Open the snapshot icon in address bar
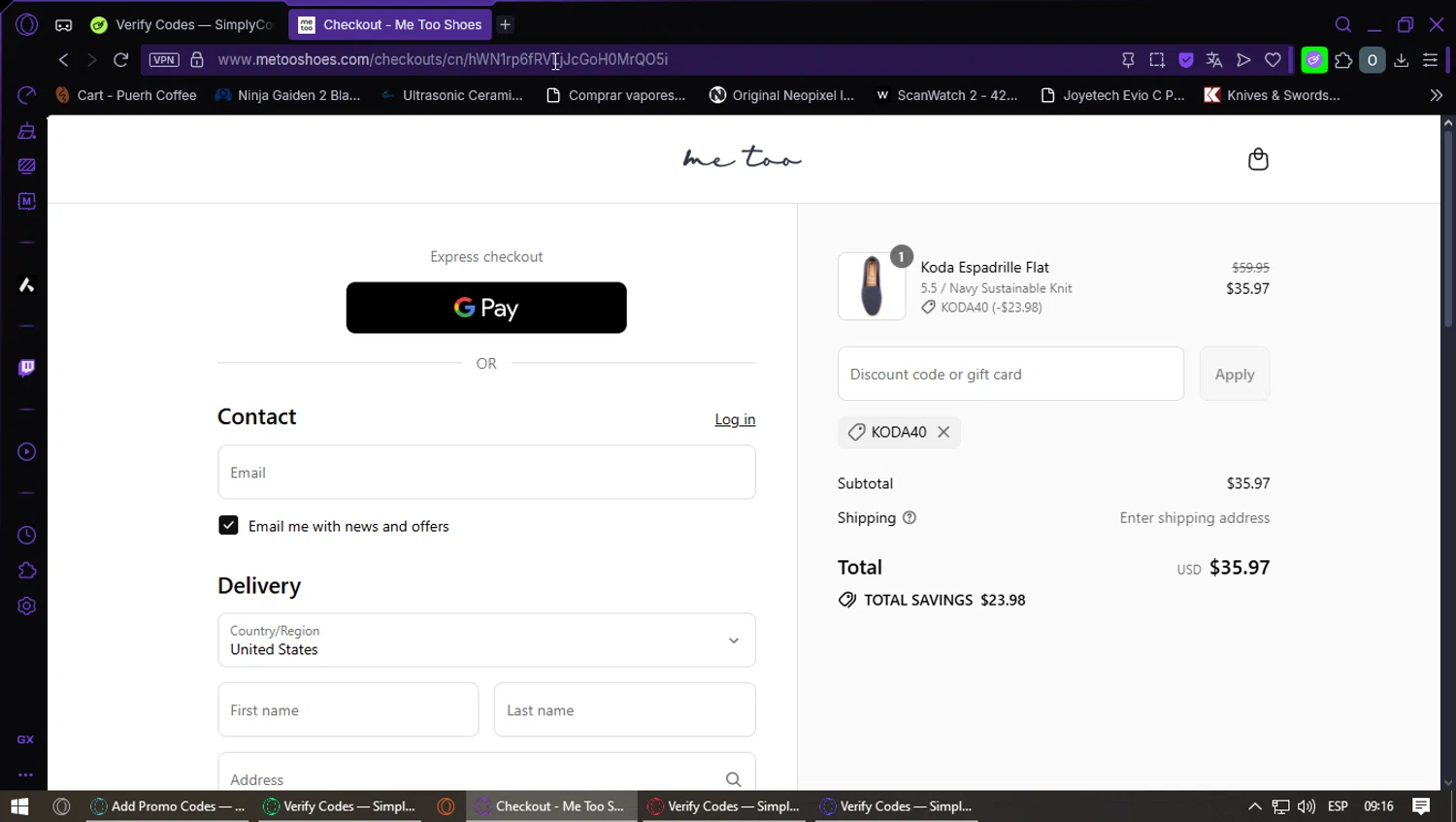Image resolution: width=1456 pixels, height=822 pixels. [x=1157, y=60]
